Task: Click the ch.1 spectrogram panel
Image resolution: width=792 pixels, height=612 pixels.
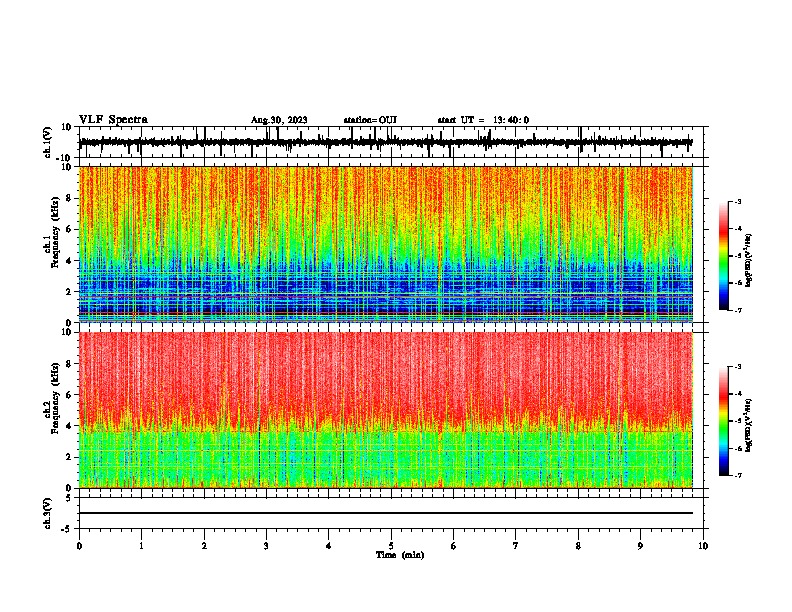Action: tap(386, 244)
